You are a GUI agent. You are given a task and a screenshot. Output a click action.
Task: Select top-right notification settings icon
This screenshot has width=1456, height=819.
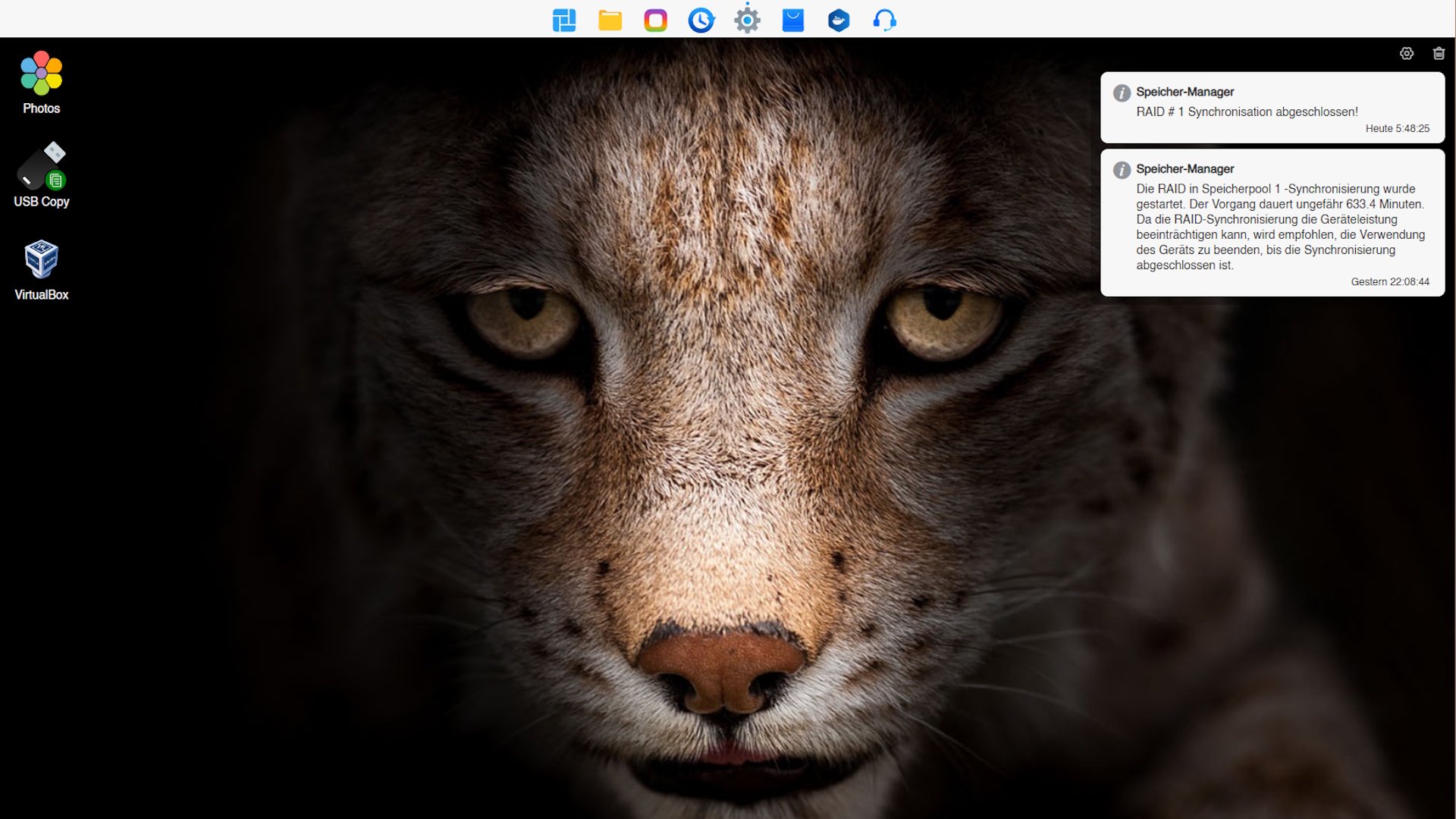tap(1406, 53)
